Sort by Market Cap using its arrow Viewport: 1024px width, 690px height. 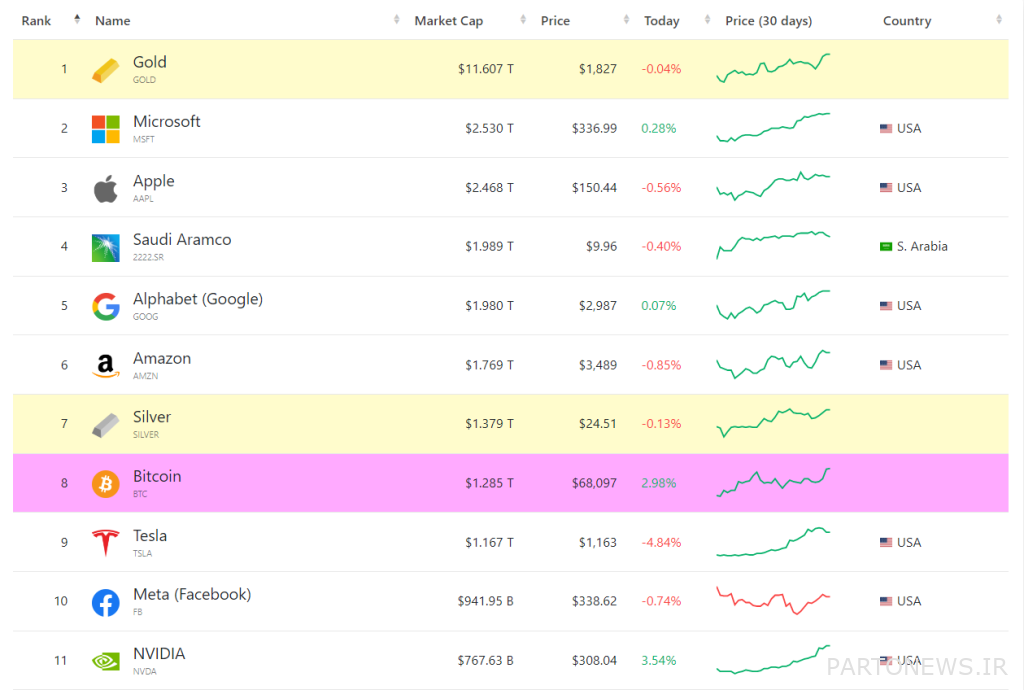click(x=522, y=20)
